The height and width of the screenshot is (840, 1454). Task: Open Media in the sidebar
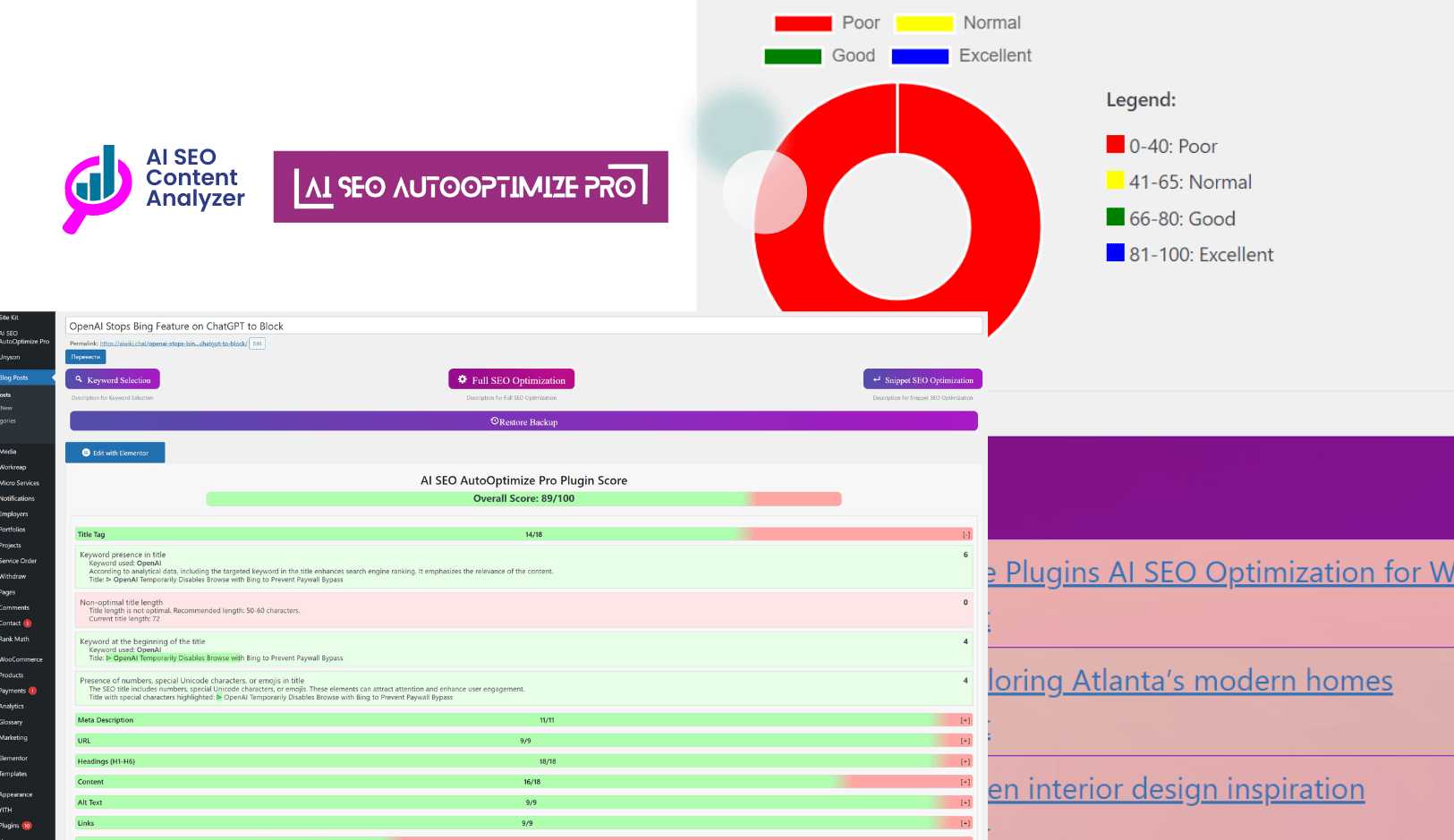(8, 452)
